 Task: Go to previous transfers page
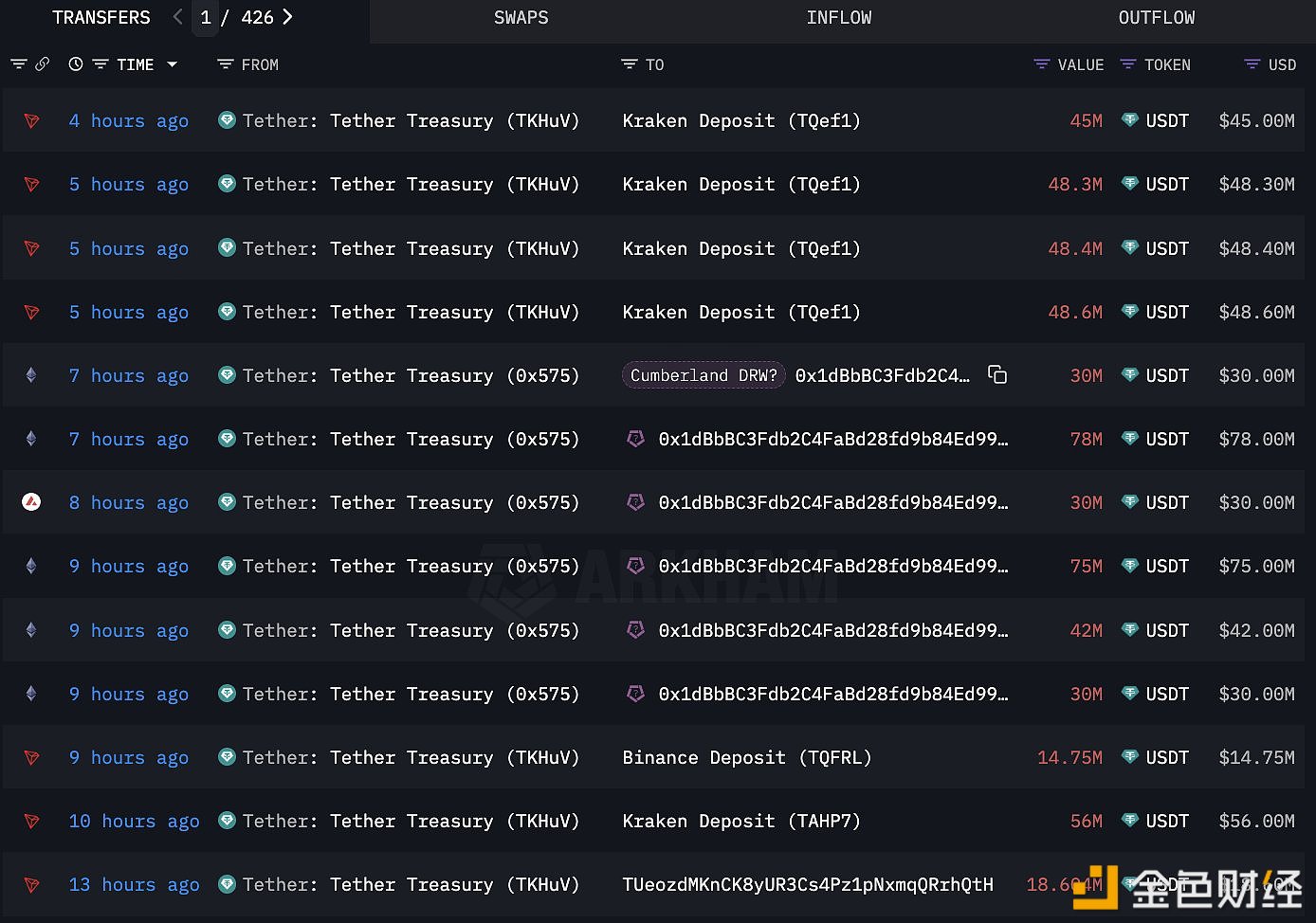(177, 17)
